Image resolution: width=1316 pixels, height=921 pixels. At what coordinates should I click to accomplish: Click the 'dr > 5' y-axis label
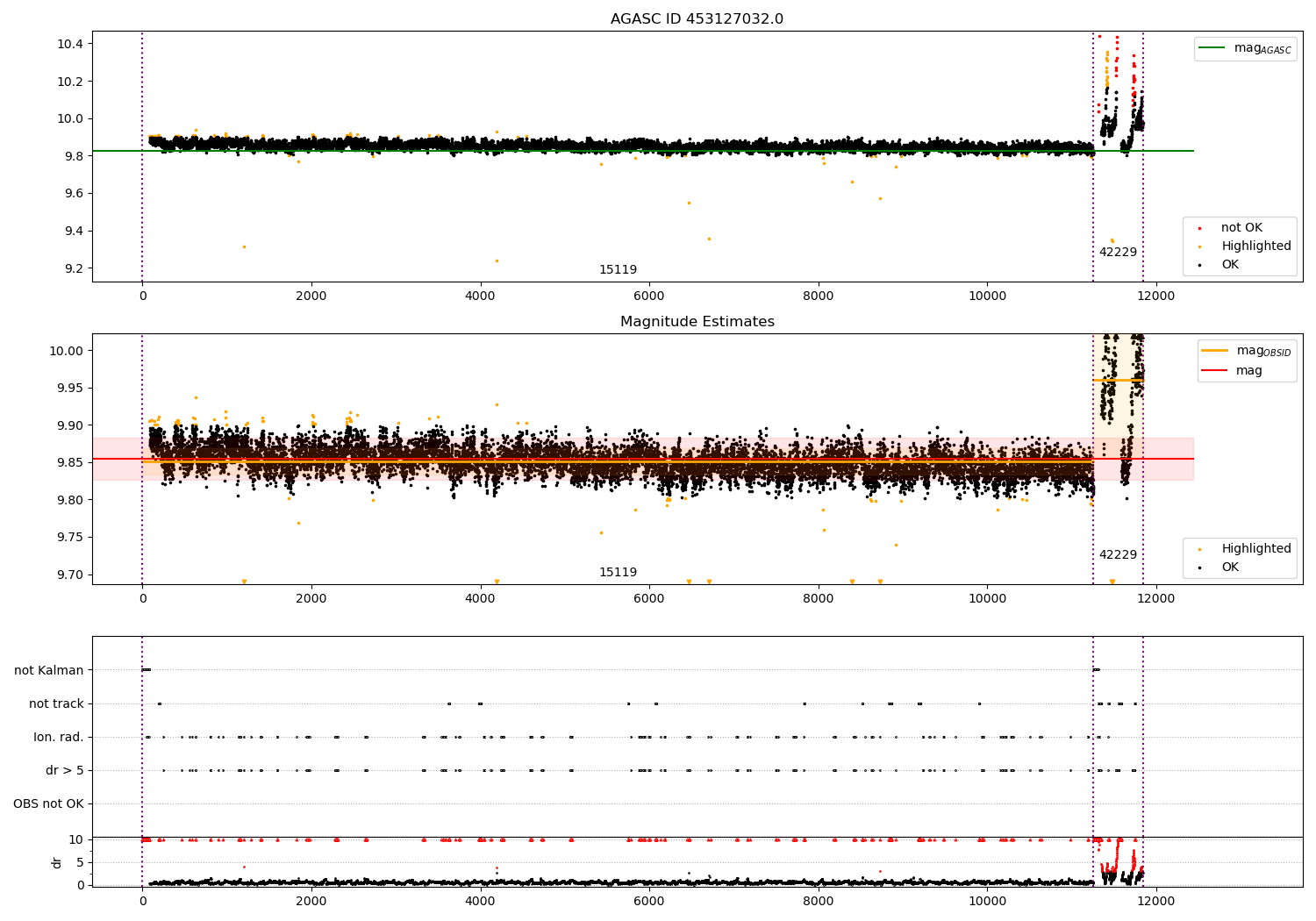click(65, 770)
